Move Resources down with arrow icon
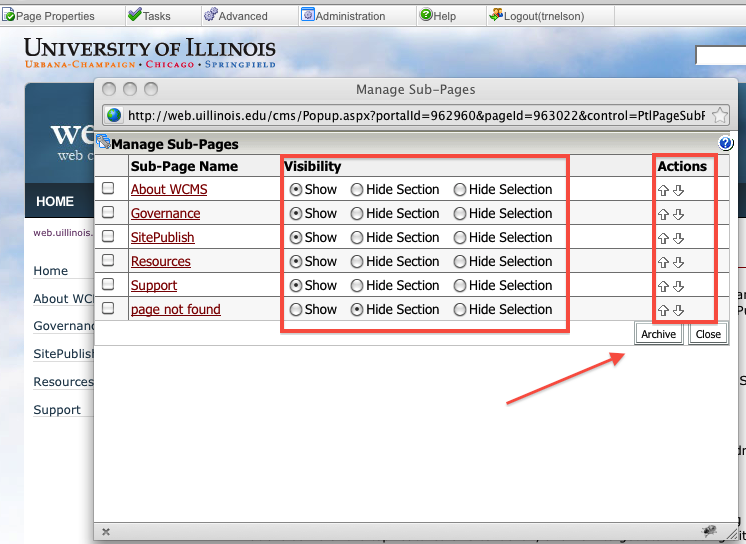The width and height of the screenshot is (746, 544). pos(678,262)
